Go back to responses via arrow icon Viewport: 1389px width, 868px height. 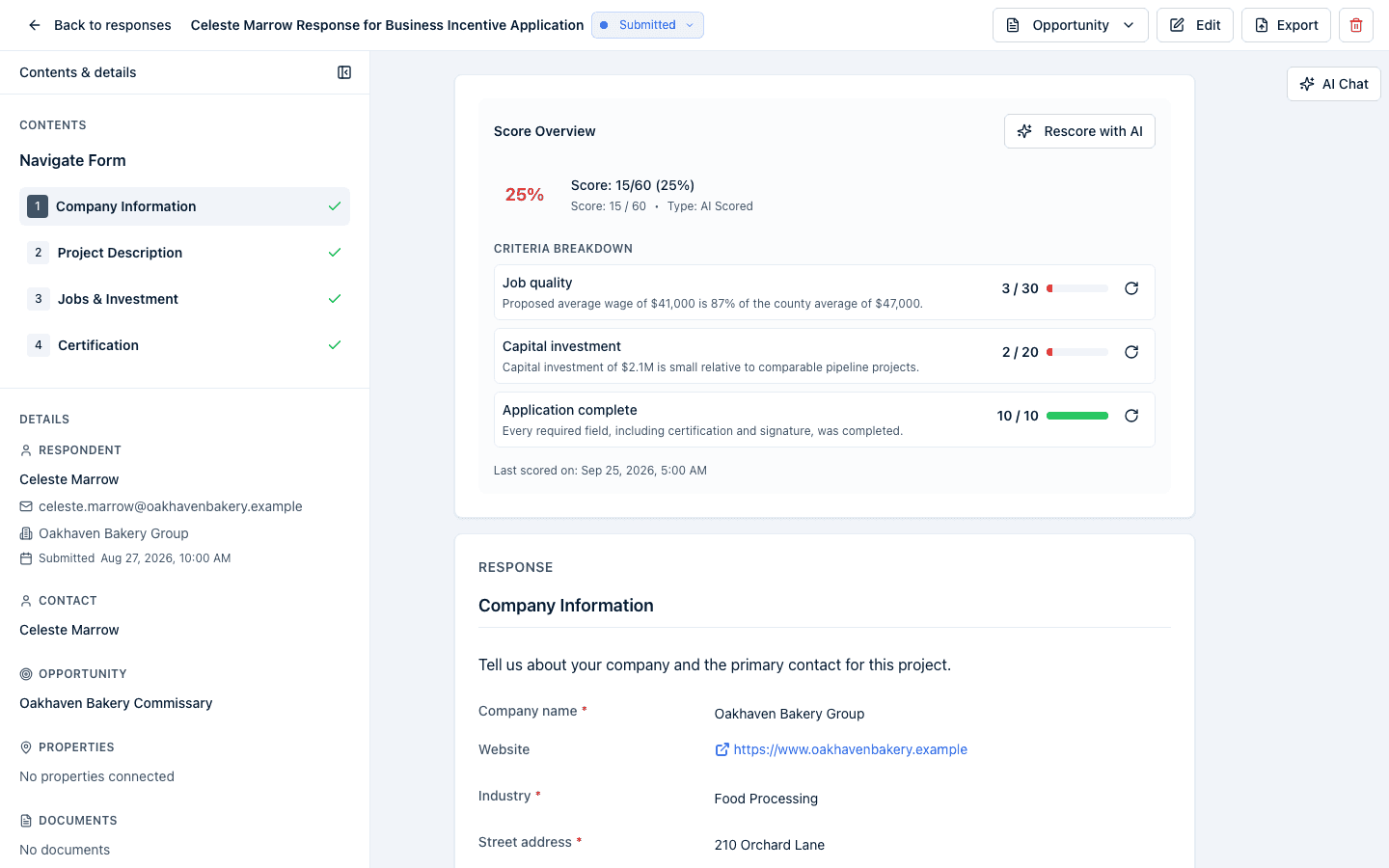[35, 25]
